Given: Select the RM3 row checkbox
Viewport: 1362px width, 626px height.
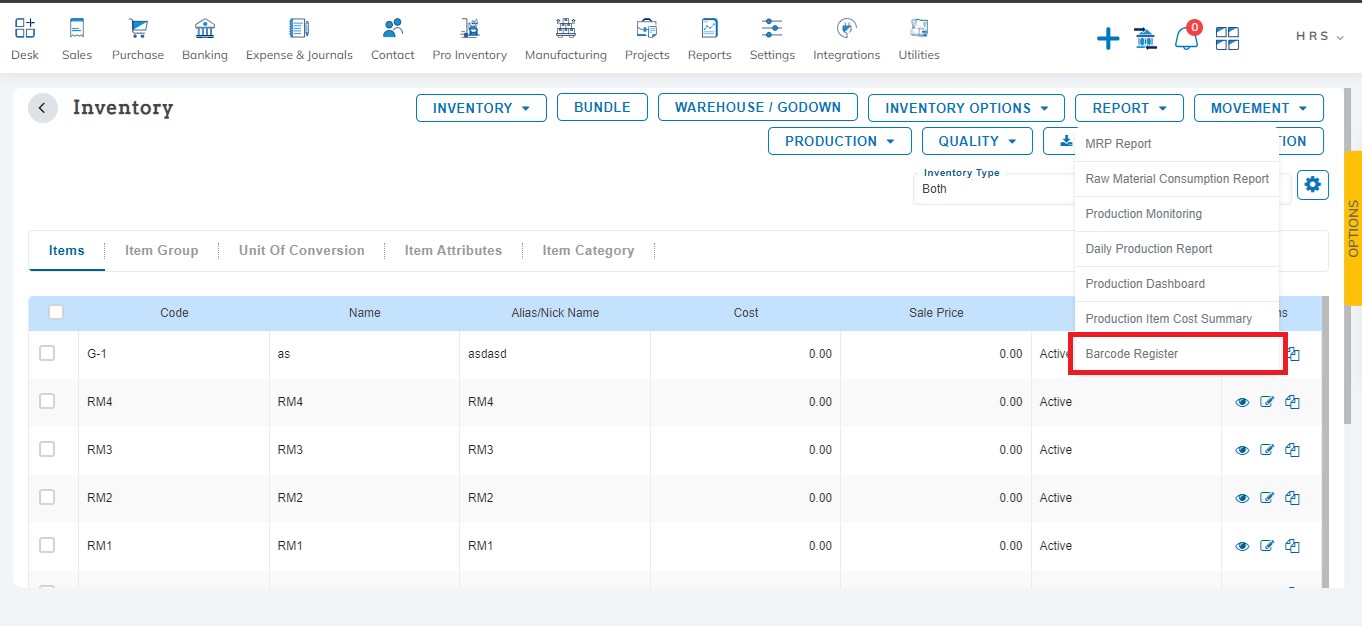Looking at the screenshot, I should (47, 449).
